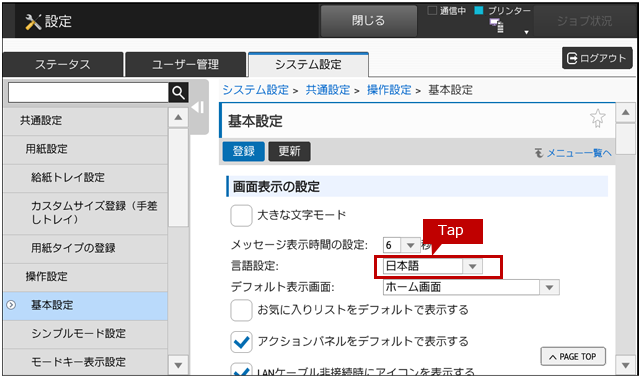This screenshot has width=640, height=376.
Task: Expand the printer status dropdown arrow
Action: pos(527,32)
